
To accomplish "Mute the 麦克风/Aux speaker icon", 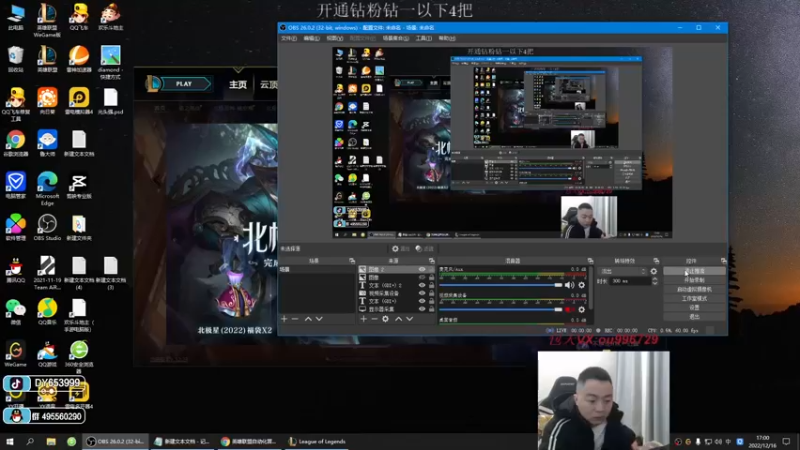I will click(x=569, y=285).
